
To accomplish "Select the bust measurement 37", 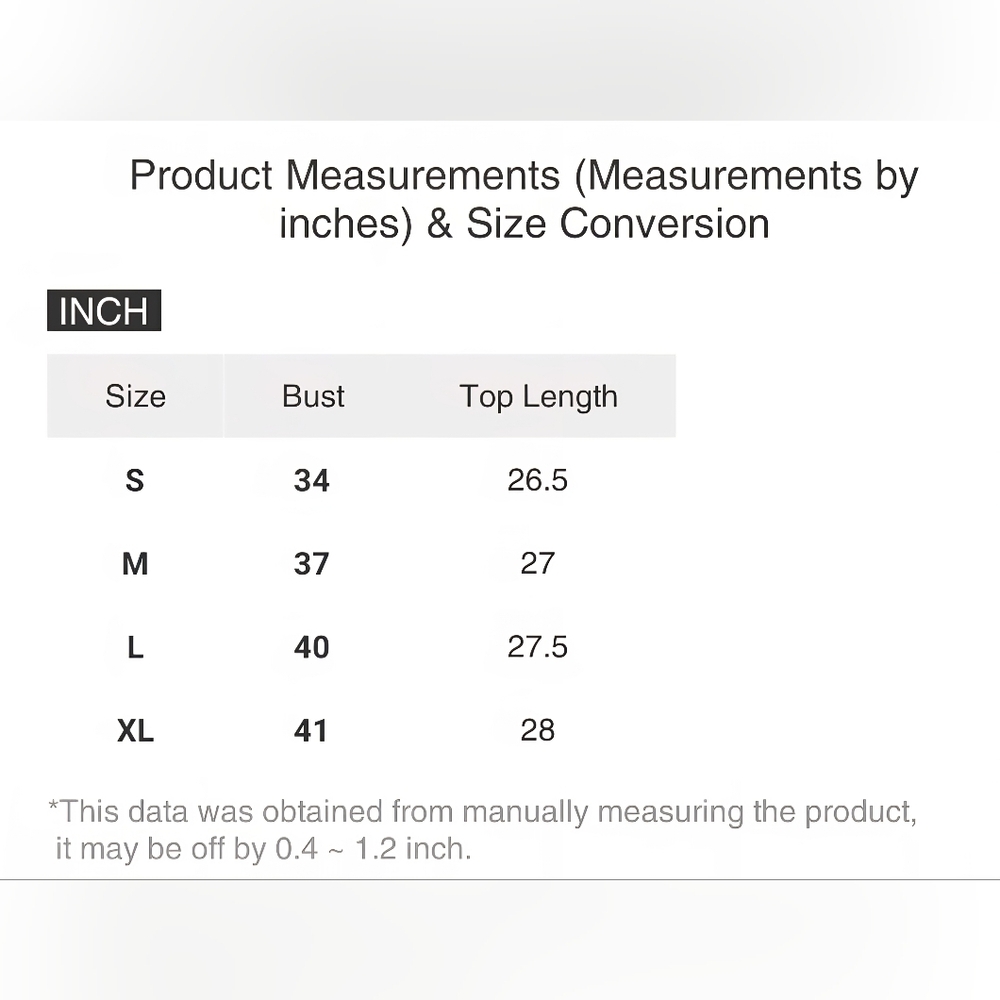I will (x=311, y=564).
